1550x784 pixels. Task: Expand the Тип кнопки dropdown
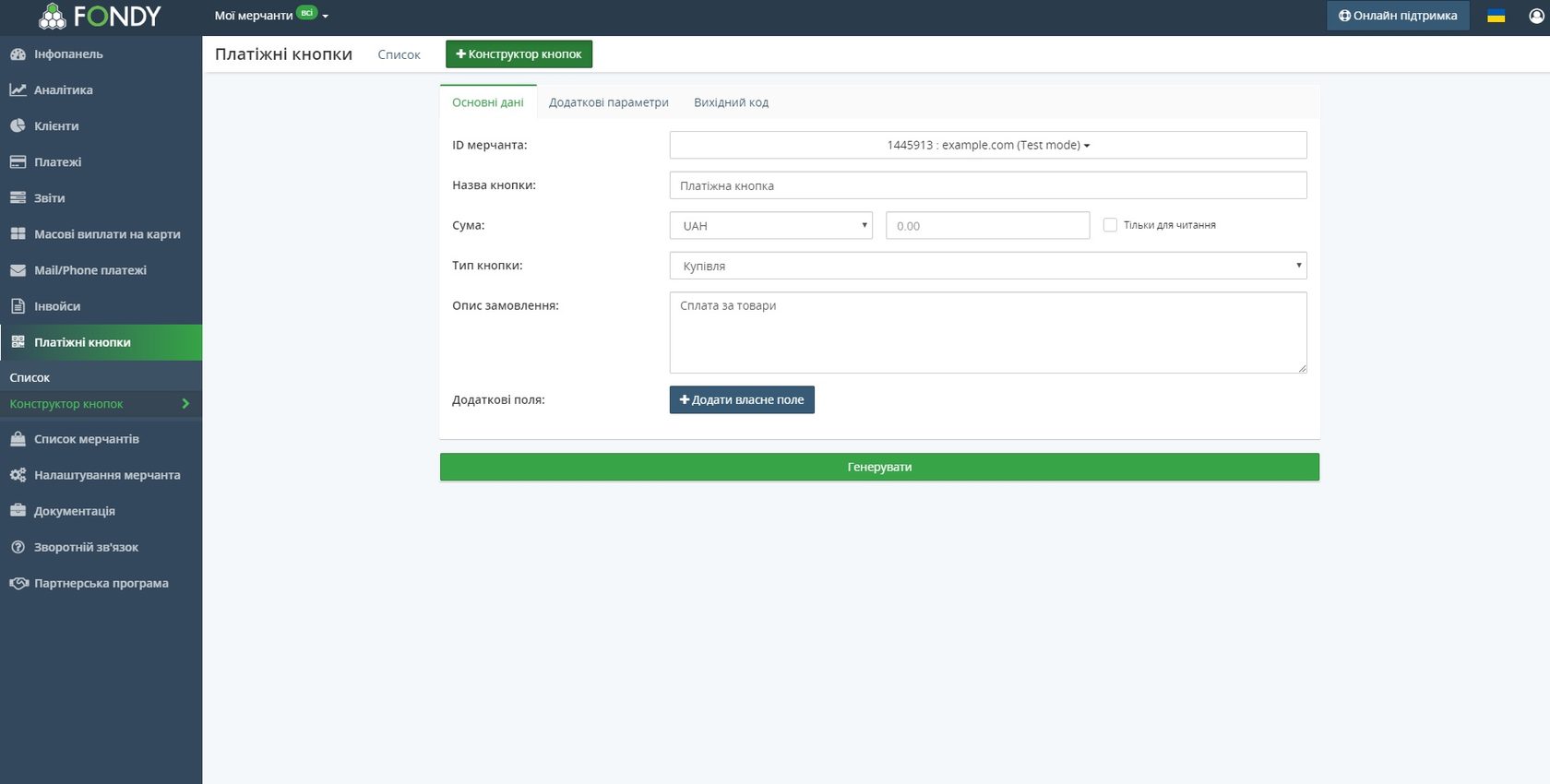[987, 266]
